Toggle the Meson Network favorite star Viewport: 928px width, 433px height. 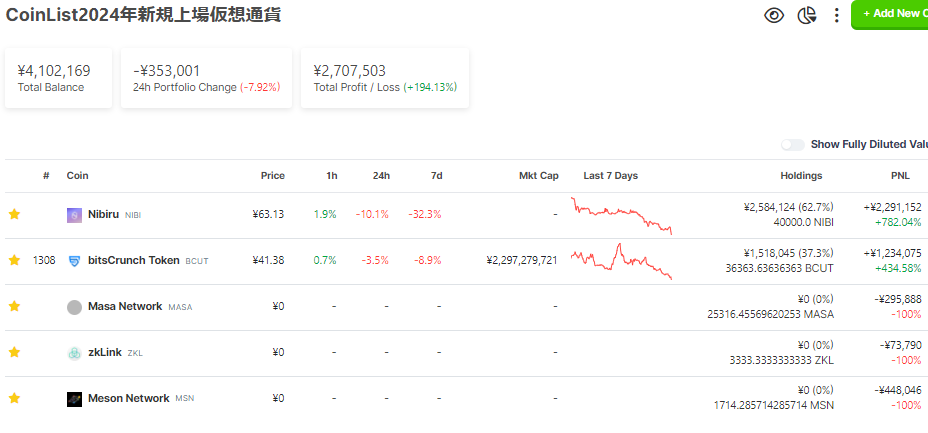tap(14, 398)
